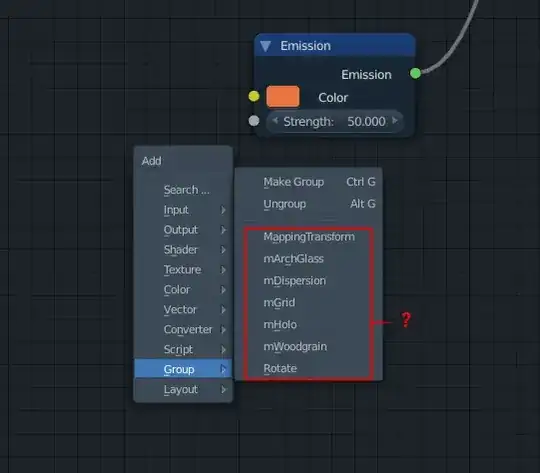Screen dimensions: 540x473
Task: Open Search in the Add menu
Action: tap(183, 190)
